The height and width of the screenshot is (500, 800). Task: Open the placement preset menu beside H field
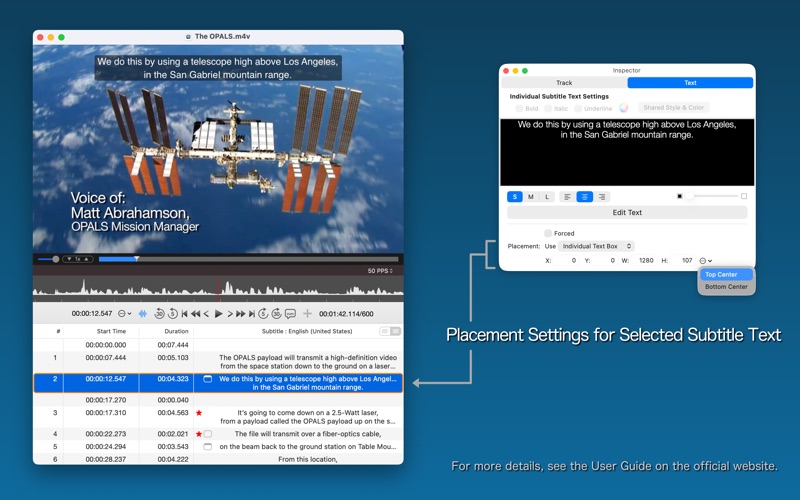point(706,261)
